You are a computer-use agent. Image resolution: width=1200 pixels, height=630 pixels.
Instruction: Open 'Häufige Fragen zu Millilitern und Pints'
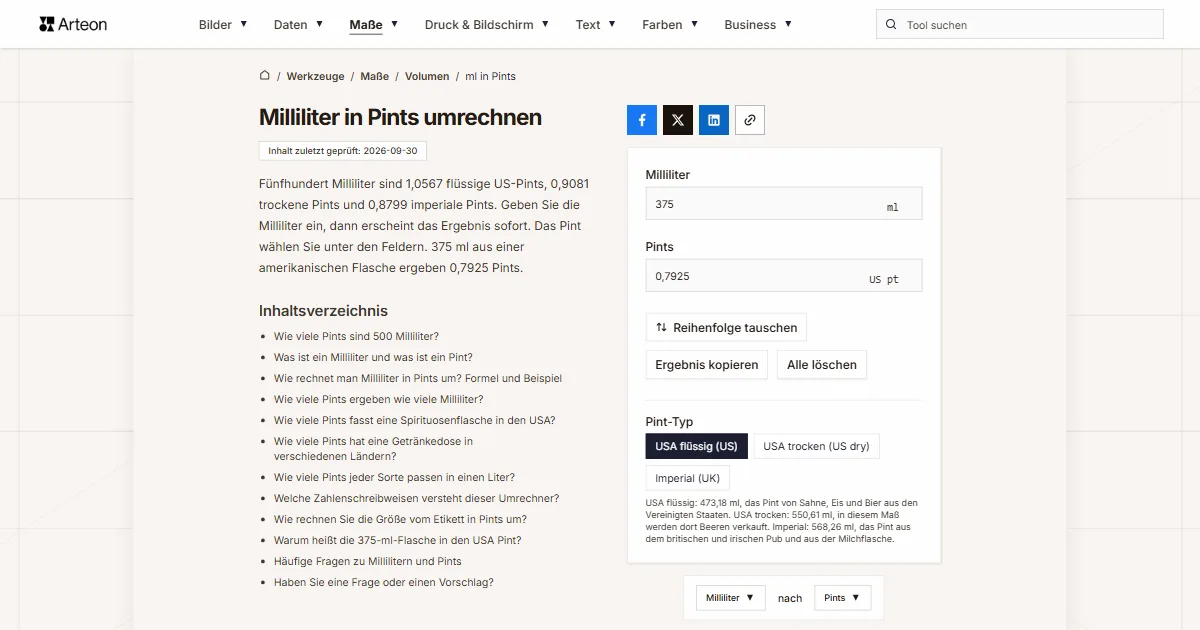368,561
